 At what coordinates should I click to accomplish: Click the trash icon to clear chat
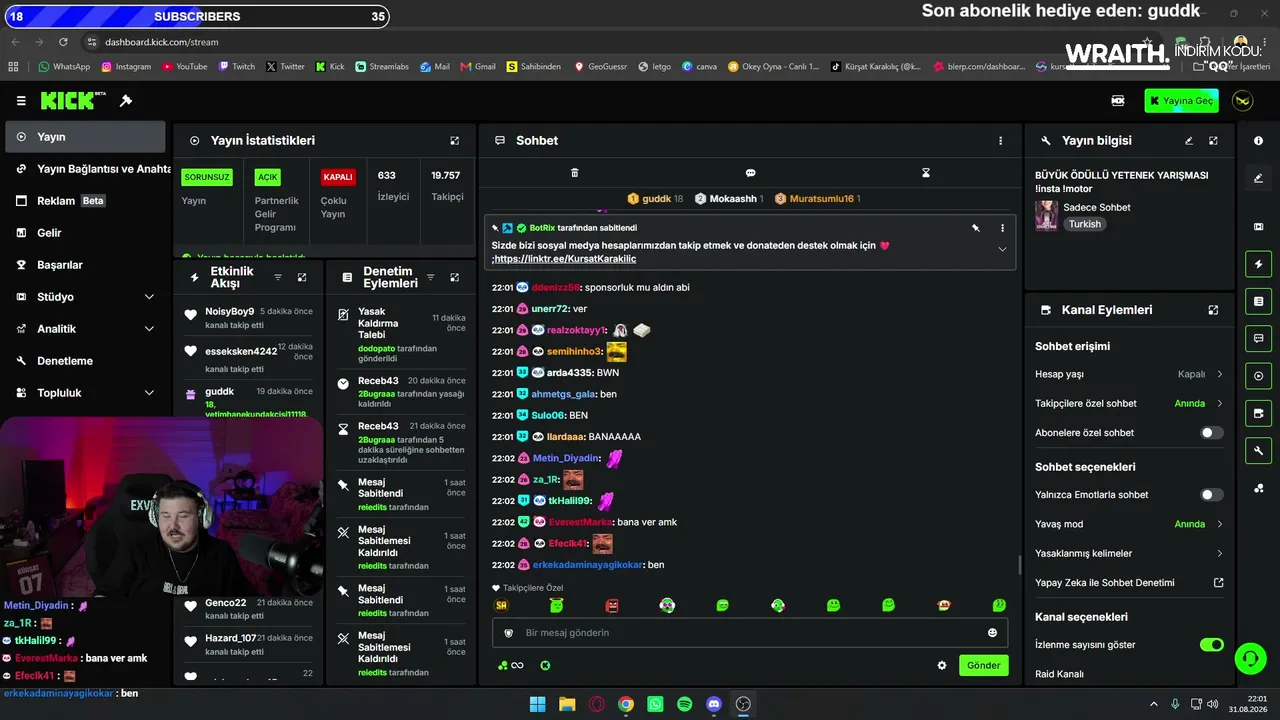(x=575, y=173)
